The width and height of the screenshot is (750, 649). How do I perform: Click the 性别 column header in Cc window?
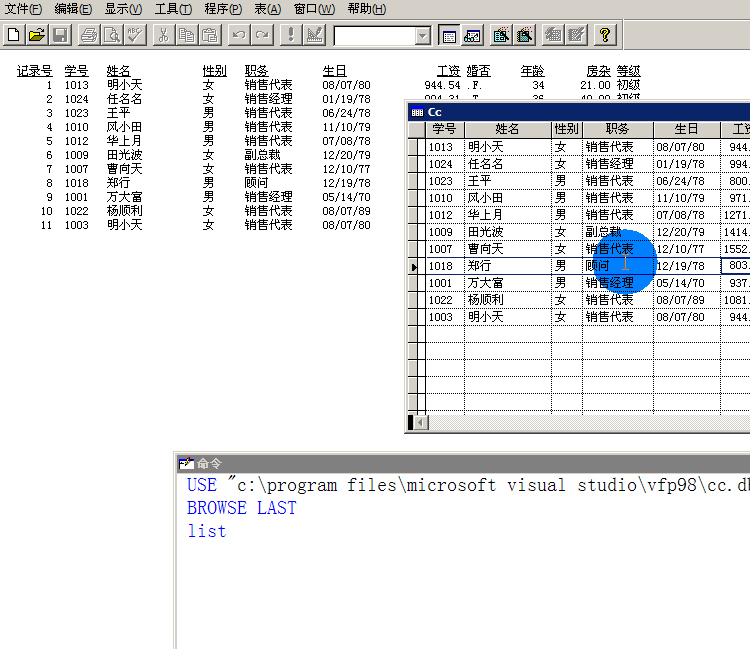pyautogui.click(x=567, y=129)
